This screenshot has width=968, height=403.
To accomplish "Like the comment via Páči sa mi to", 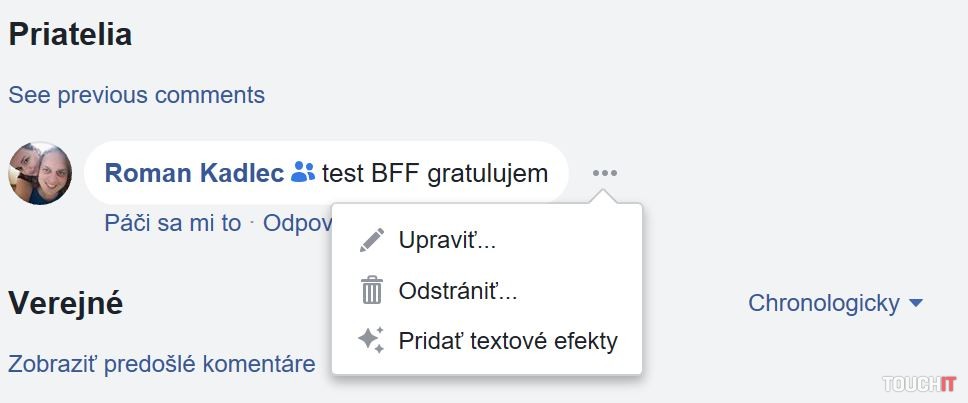I will 172,223.
